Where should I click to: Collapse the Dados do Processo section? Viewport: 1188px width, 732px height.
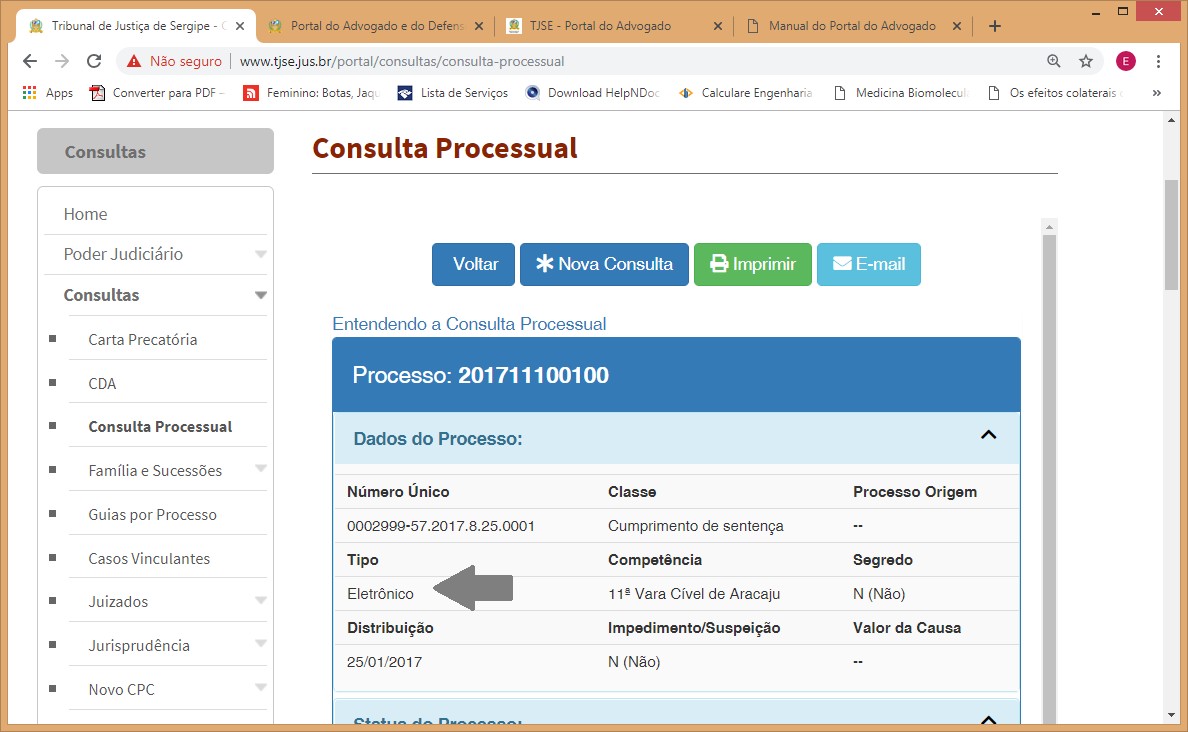988,435
